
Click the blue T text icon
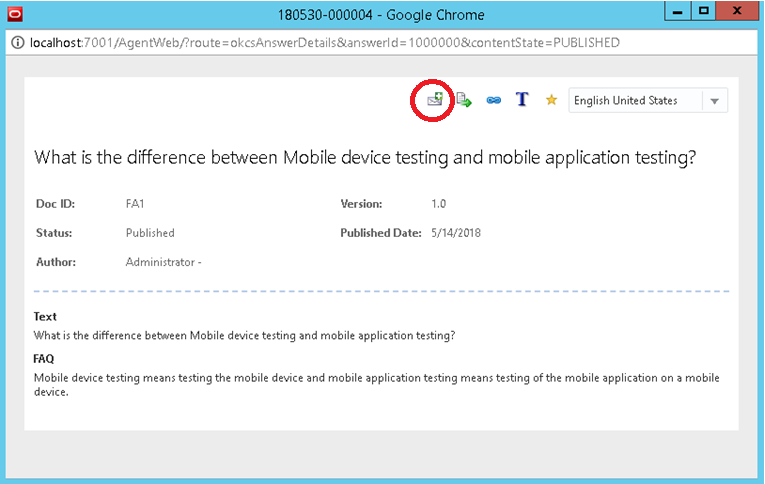(522, 100)
